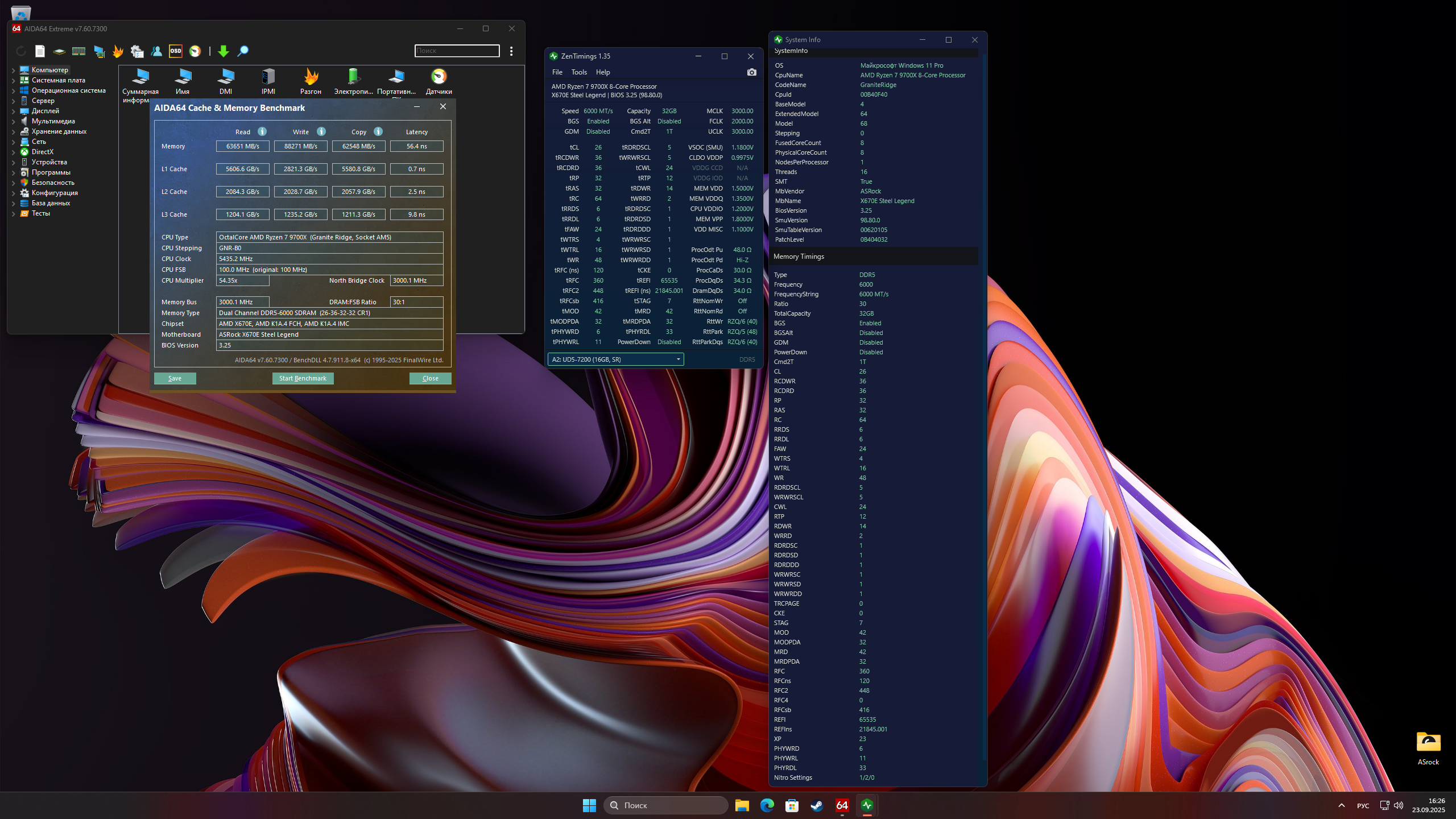Take screenshot with ZenTimings camera icon

point(751,72)
